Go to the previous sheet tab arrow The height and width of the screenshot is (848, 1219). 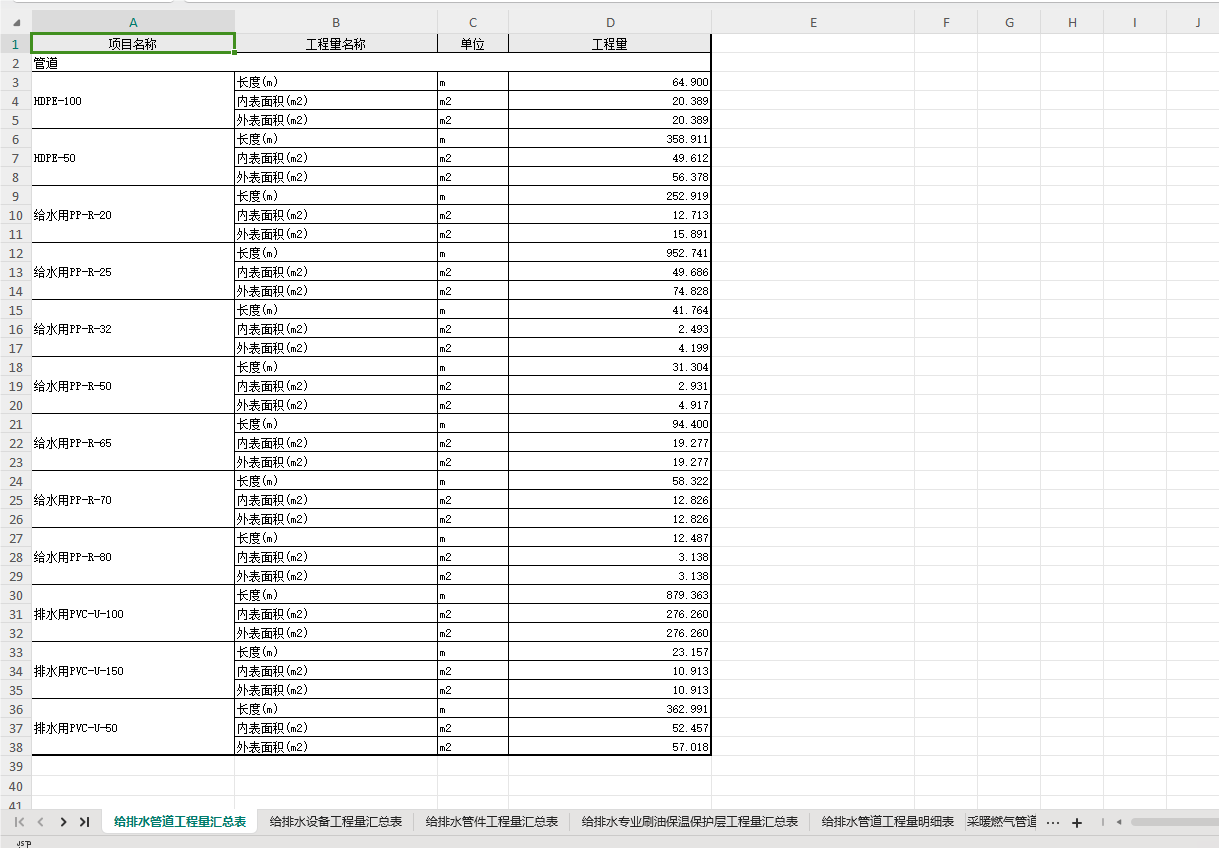point(40,822)
